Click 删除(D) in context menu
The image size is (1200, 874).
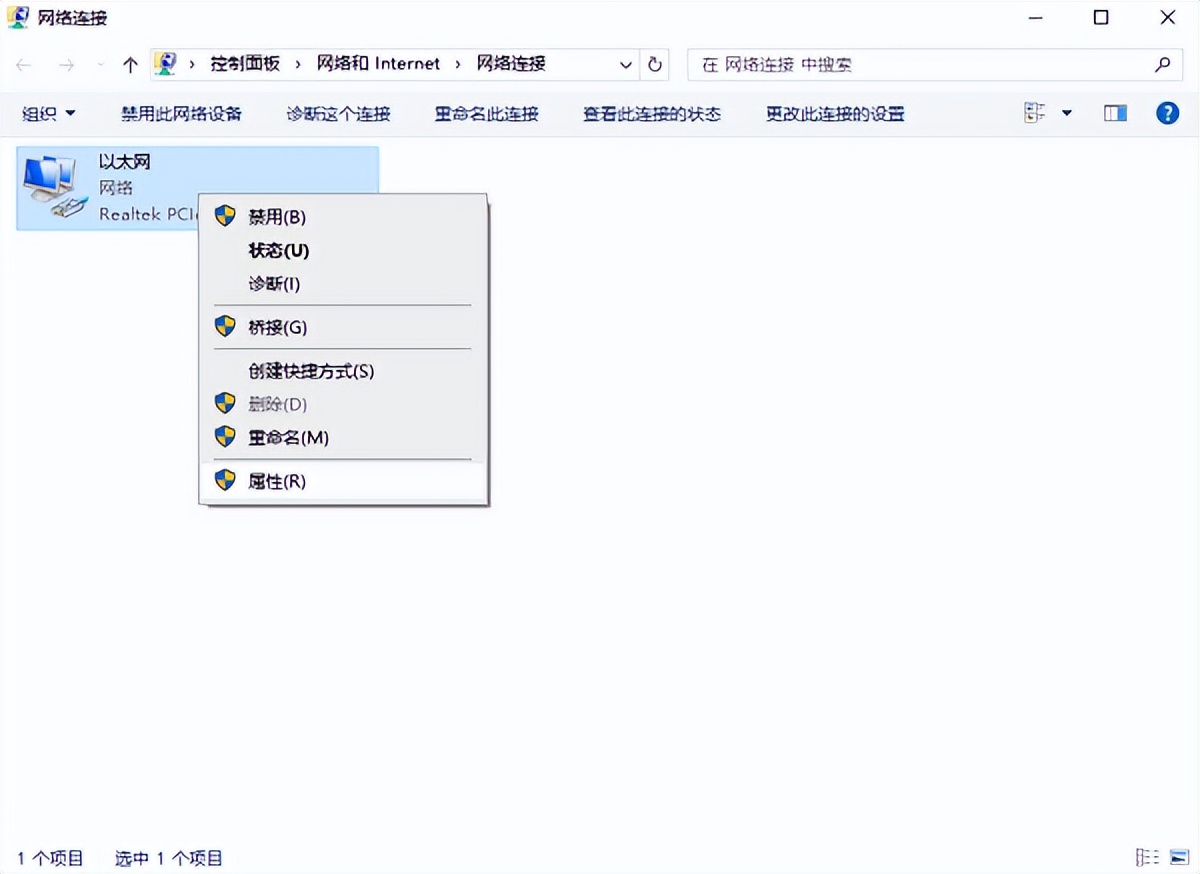[344, 404]
